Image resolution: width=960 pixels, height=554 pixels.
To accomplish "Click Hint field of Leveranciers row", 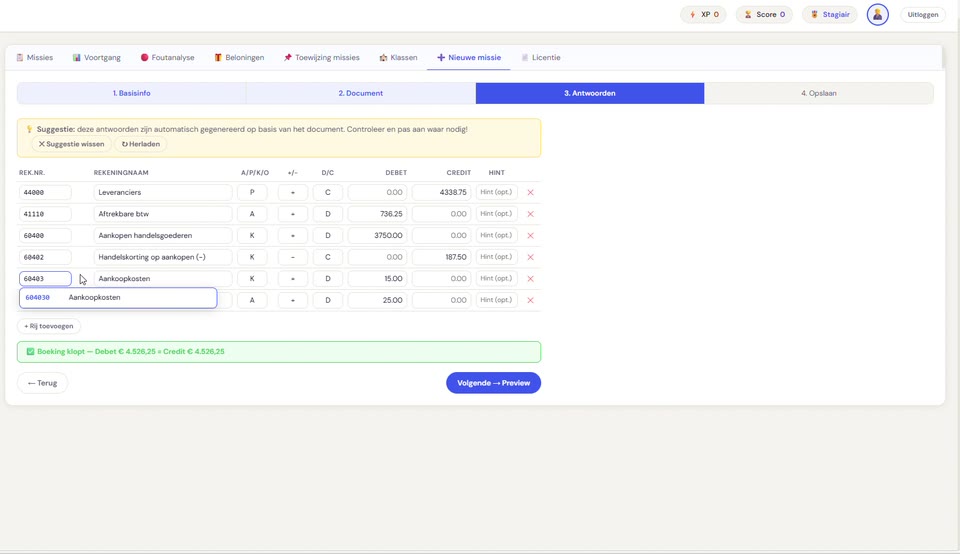I will tap(496, 192).
